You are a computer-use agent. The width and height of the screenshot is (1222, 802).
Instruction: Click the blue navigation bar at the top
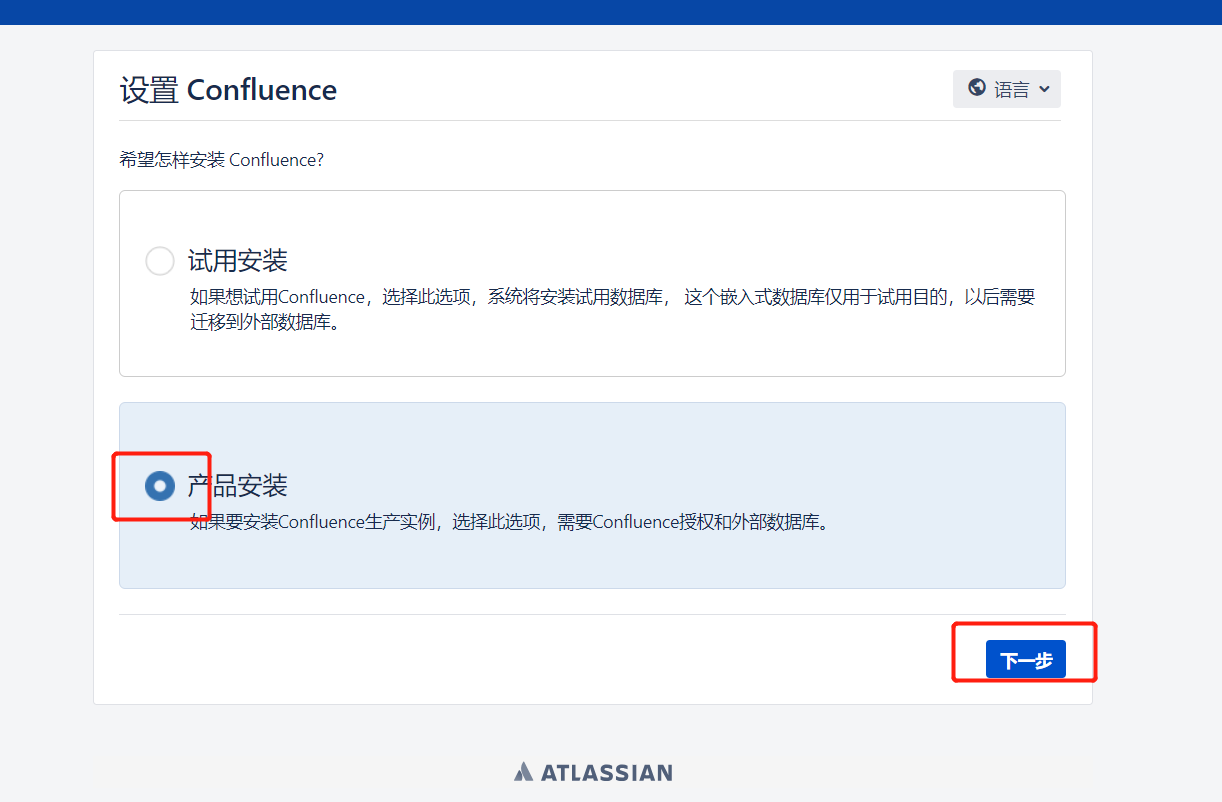click(611, 12)
